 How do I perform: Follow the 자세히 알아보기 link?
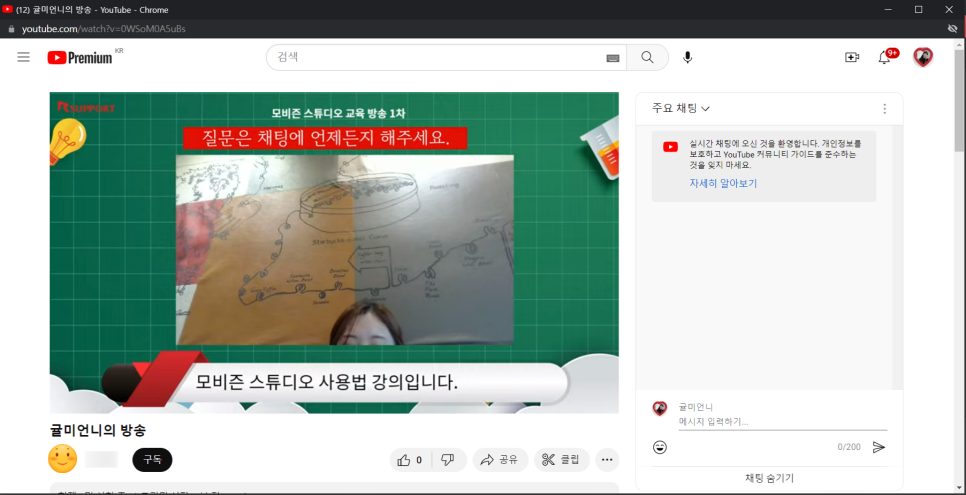point(723,183)
